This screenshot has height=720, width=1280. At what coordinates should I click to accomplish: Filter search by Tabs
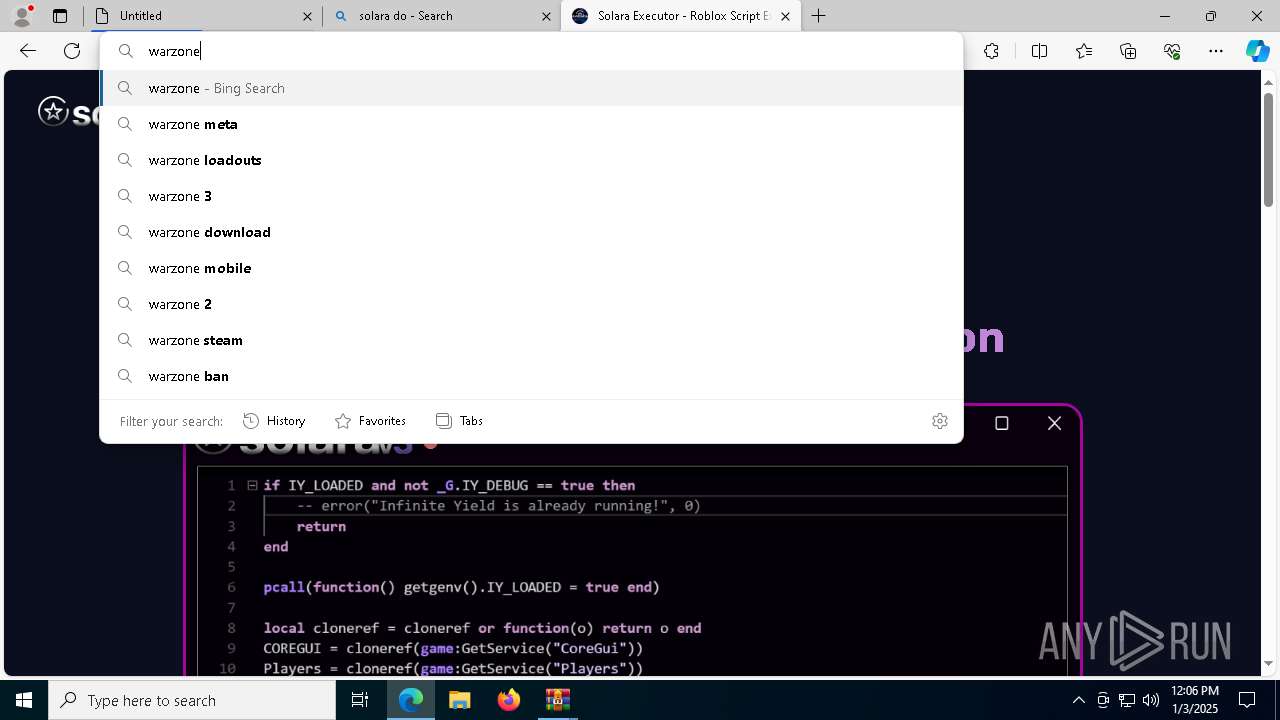pyautogui.click(x=459, y=421)
